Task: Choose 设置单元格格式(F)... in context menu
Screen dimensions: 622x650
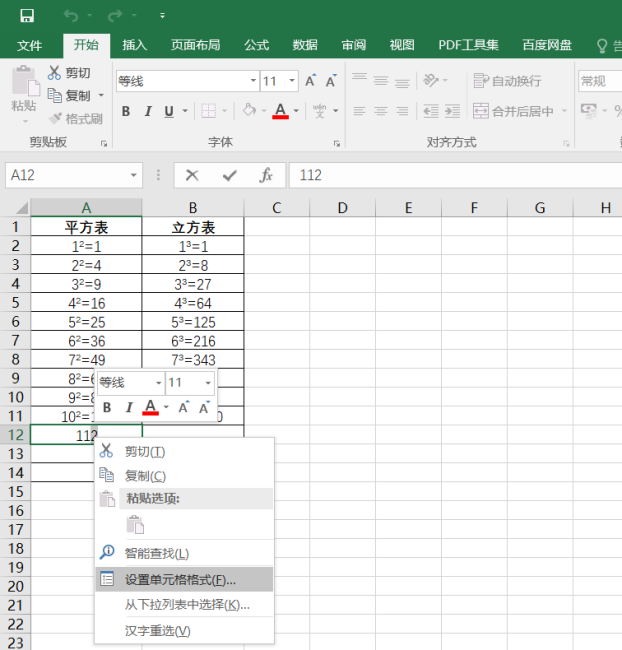Action: [x=184, y=579]
